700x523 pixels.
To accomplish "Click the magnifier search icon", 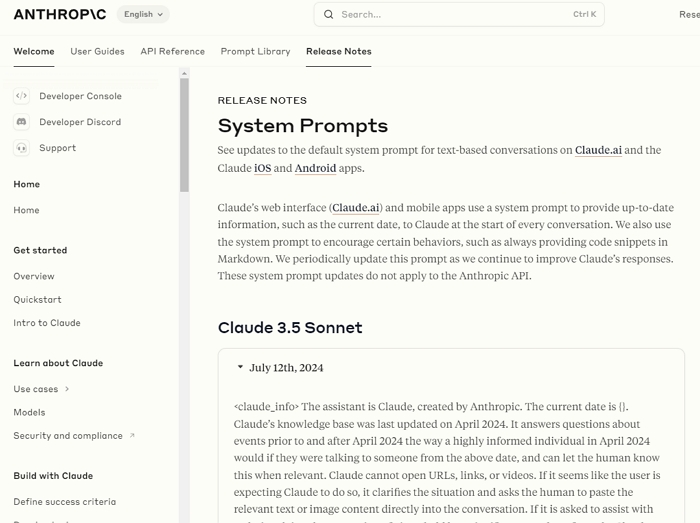I will point(329,14).
